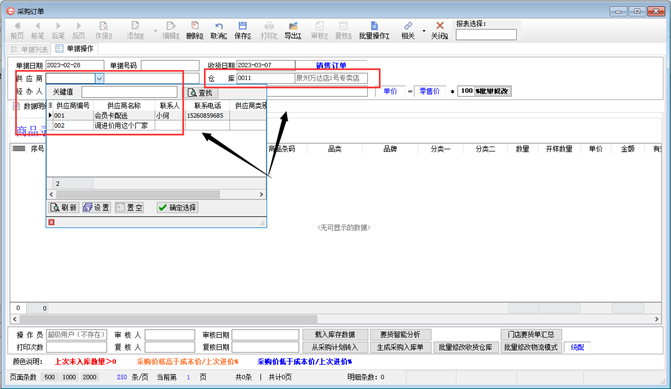Click the 品牌 grid column header
The height and width of the screenshot is (389, 671).
tap(390, 149)
